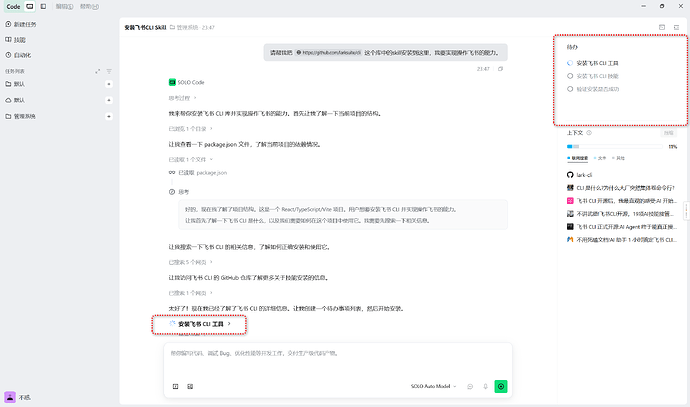This screenshot has width=690, height=407.
Task: Select the 联网搜索 context tab
Action: coord(577,158)
